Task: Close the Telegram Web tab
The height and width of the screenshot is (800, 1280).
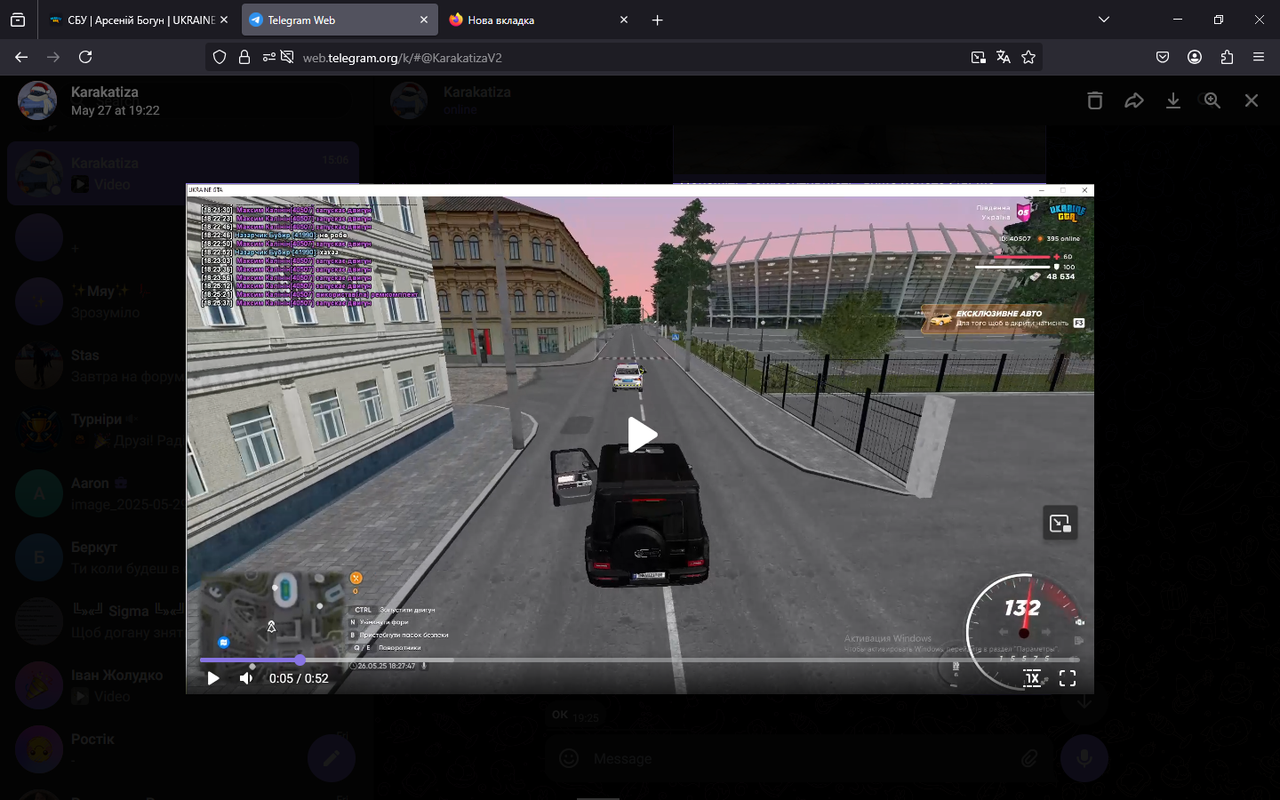Action: point(424,20)
